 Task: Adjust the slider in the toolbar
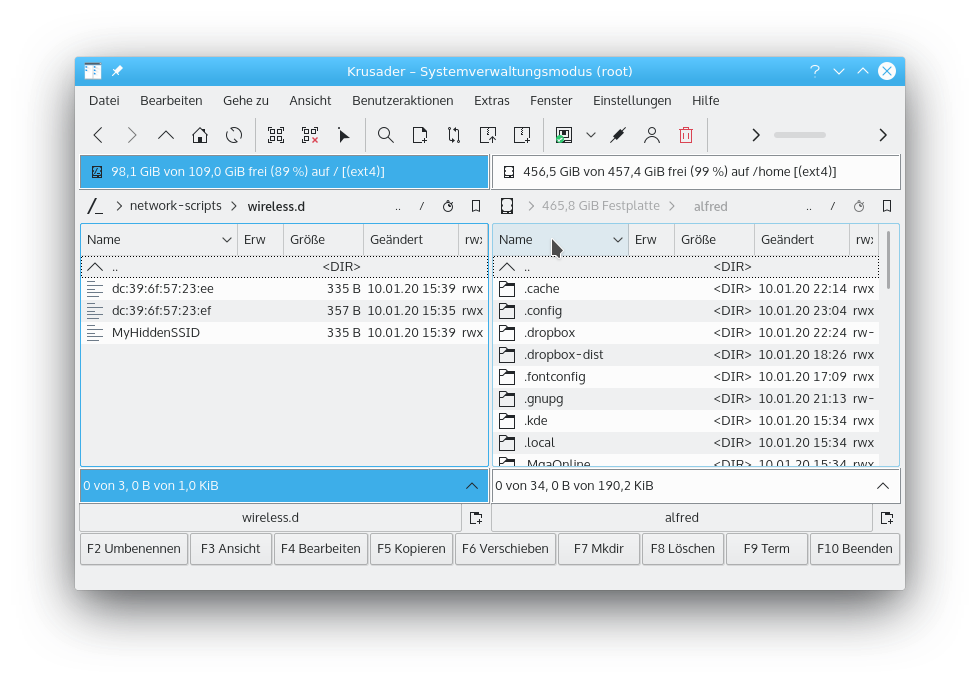click(x=799, y=135)
